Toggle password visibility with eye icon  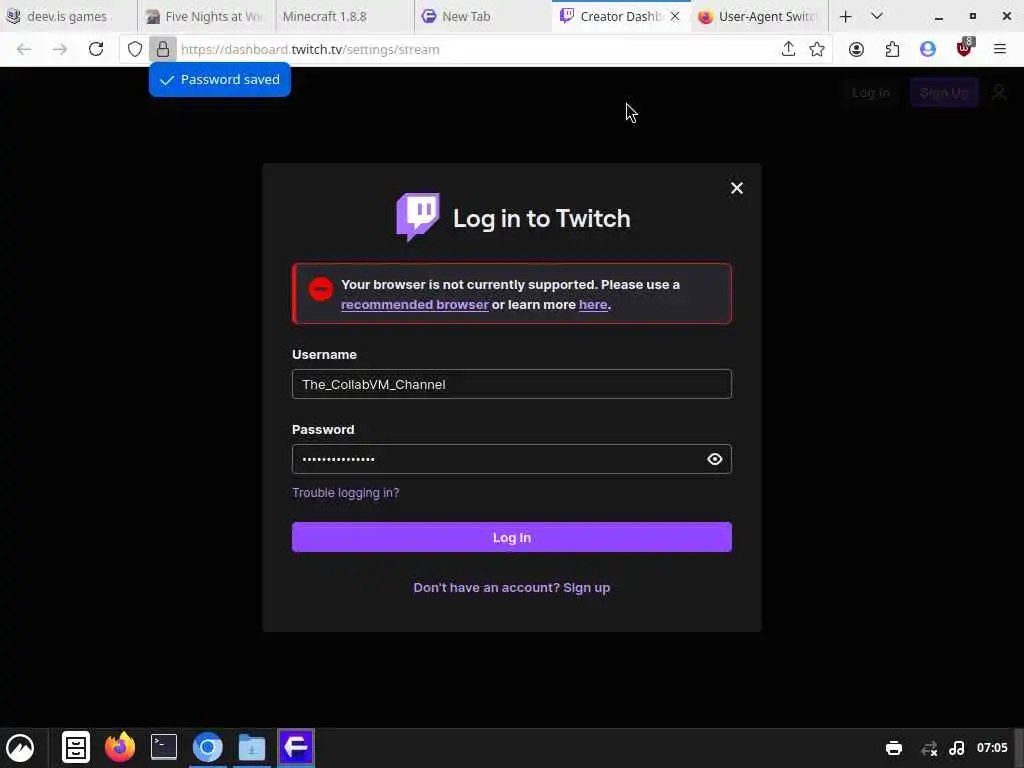(x=714, y=459)
